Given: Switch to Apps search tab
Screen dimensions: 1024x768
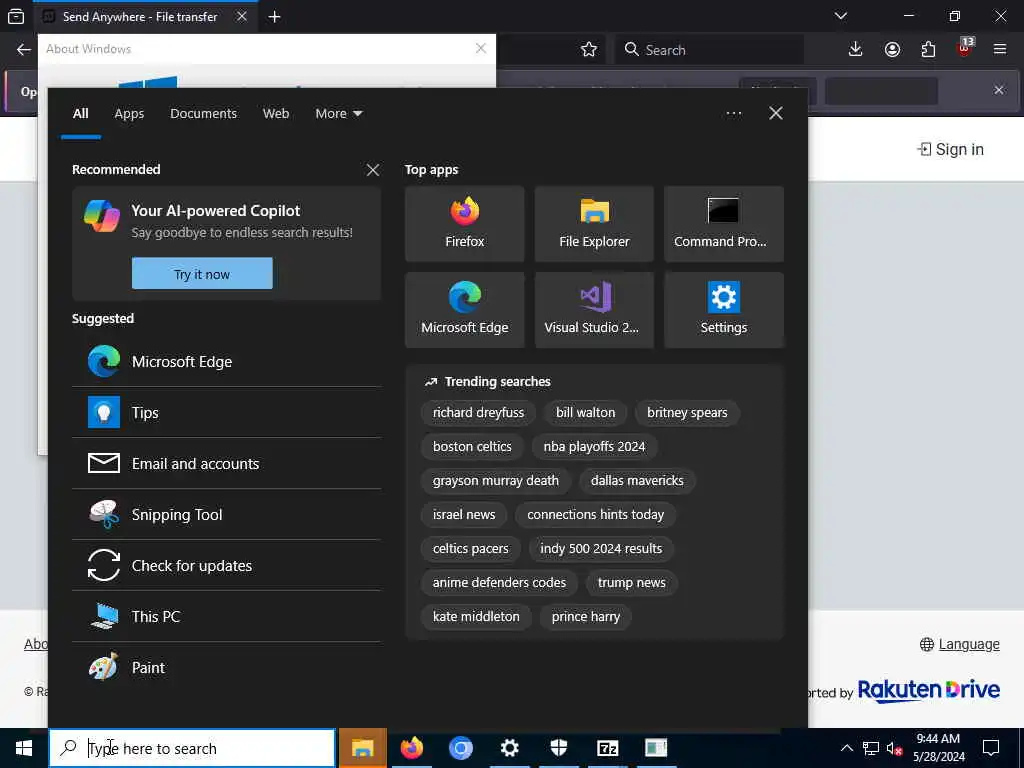Looking at the screenshot, I should tap(129, 114).
